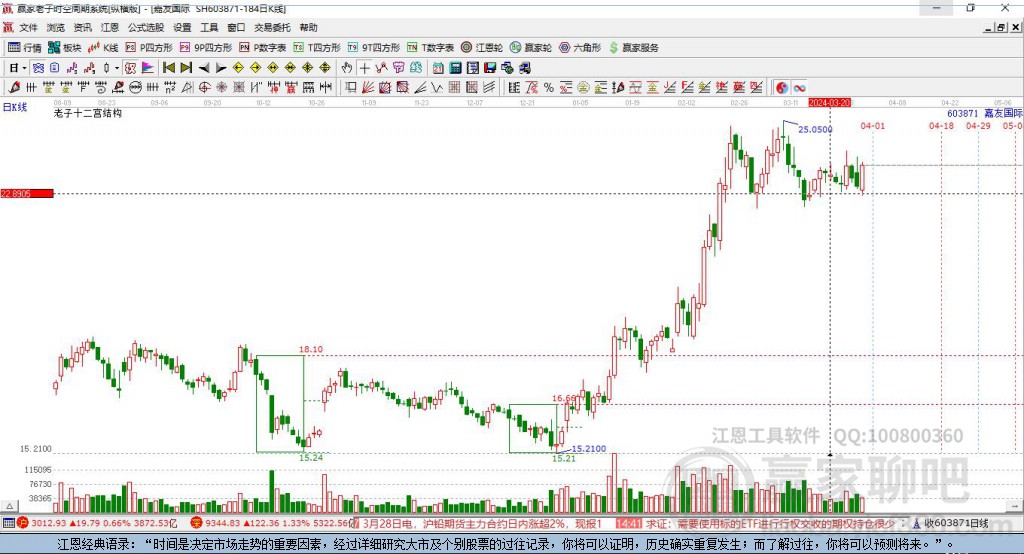Launch the 赢家轮 wheel tool
The width and height of the screenshot is (1024, 554).
[x=531, y=48]
